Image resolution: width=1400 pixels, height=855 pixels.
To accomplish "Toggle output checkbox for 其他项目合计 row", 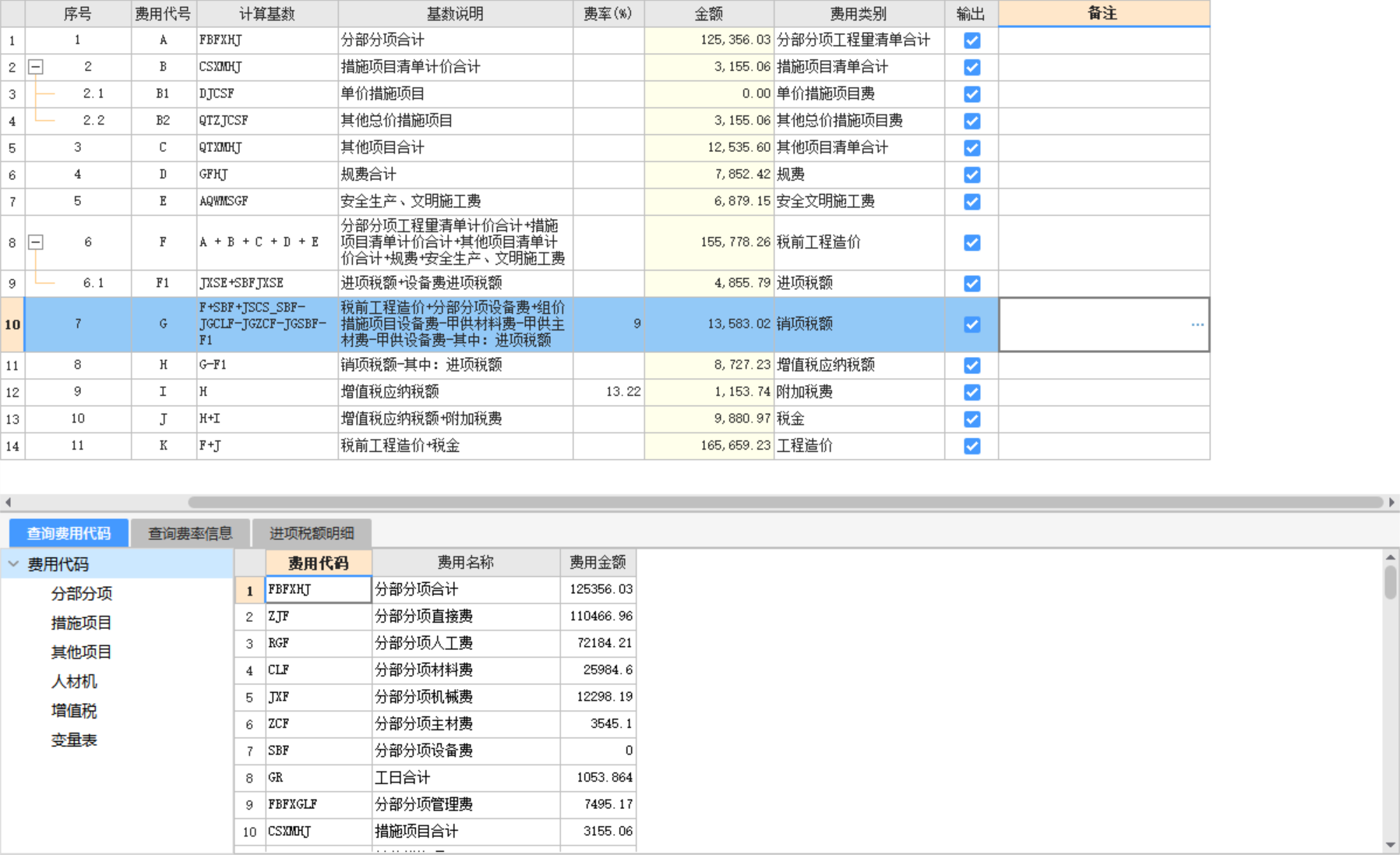I will point(972,148).
